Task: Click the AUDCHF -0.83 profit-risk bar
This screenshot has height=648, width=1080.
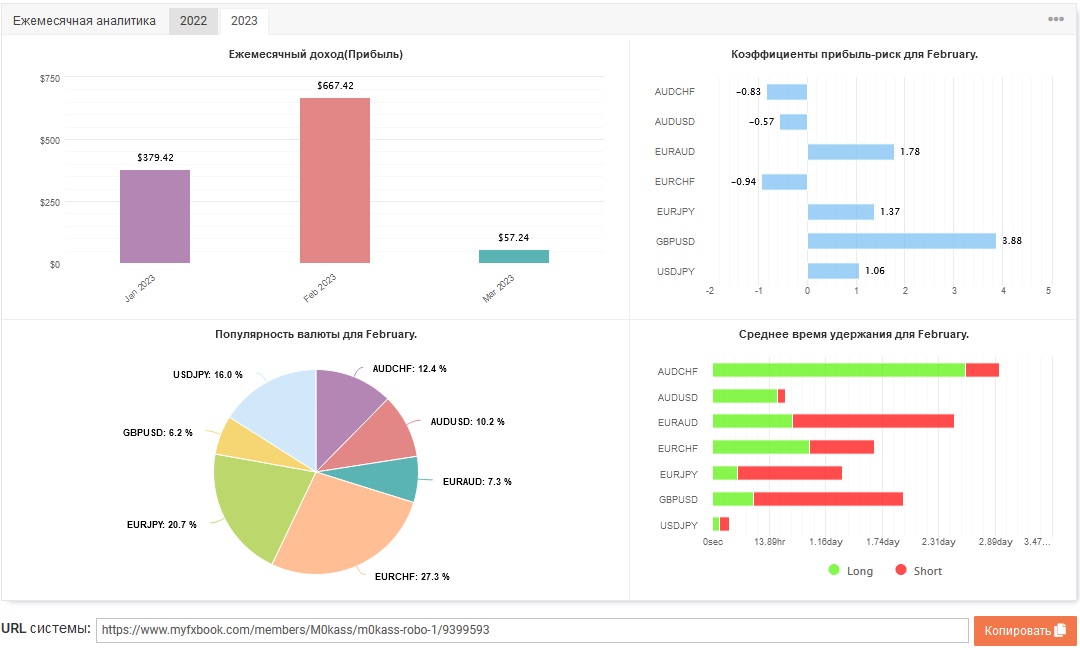Action: point(787,92)
